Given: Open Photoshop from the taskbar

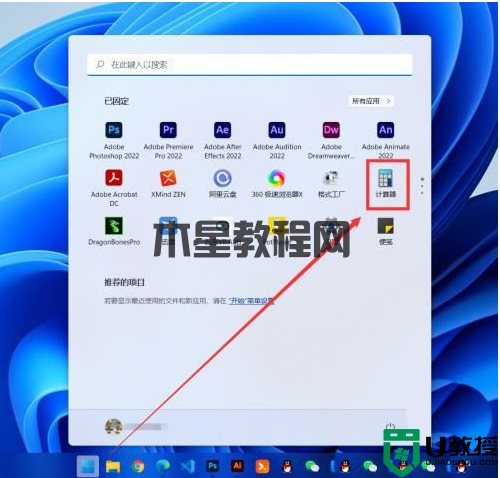Looking at the screenshot, I should [x=212, y=466].
